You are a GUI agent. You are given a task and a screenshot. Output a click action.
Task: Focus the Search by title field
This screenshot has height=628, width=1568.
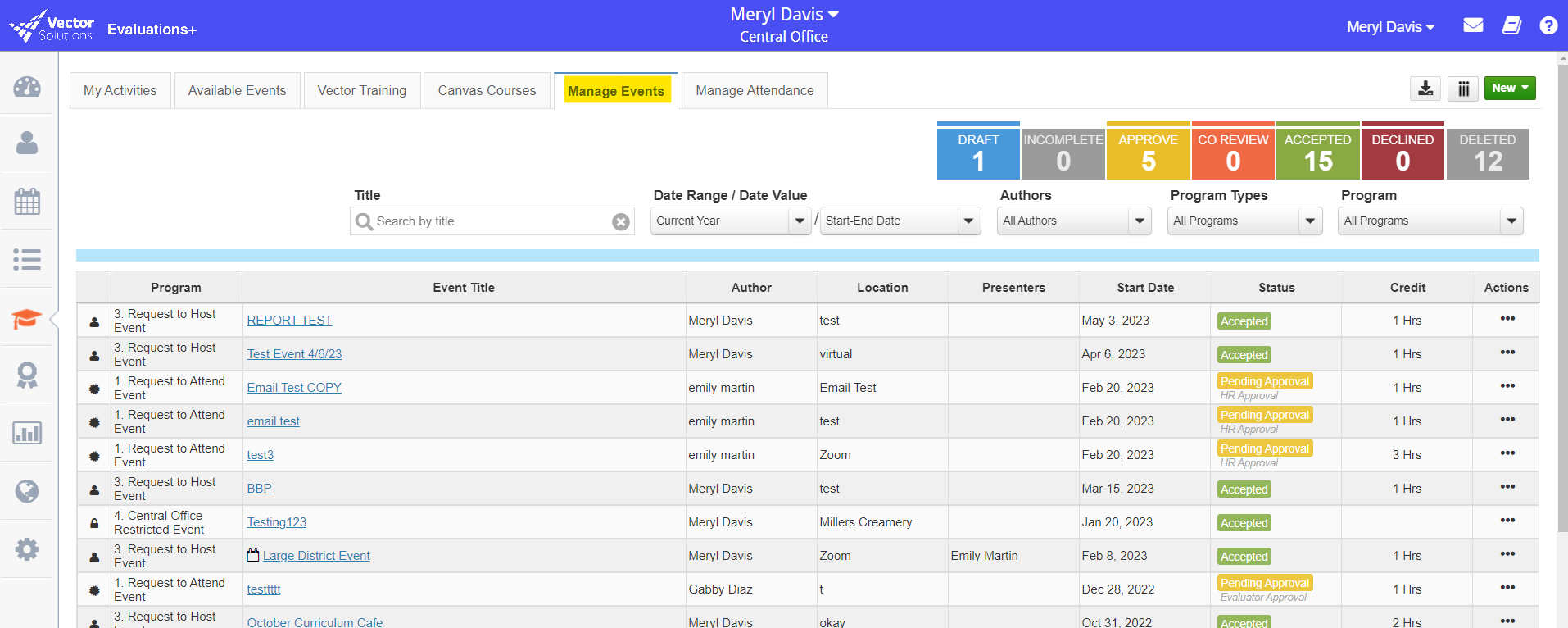click(492, 221)
